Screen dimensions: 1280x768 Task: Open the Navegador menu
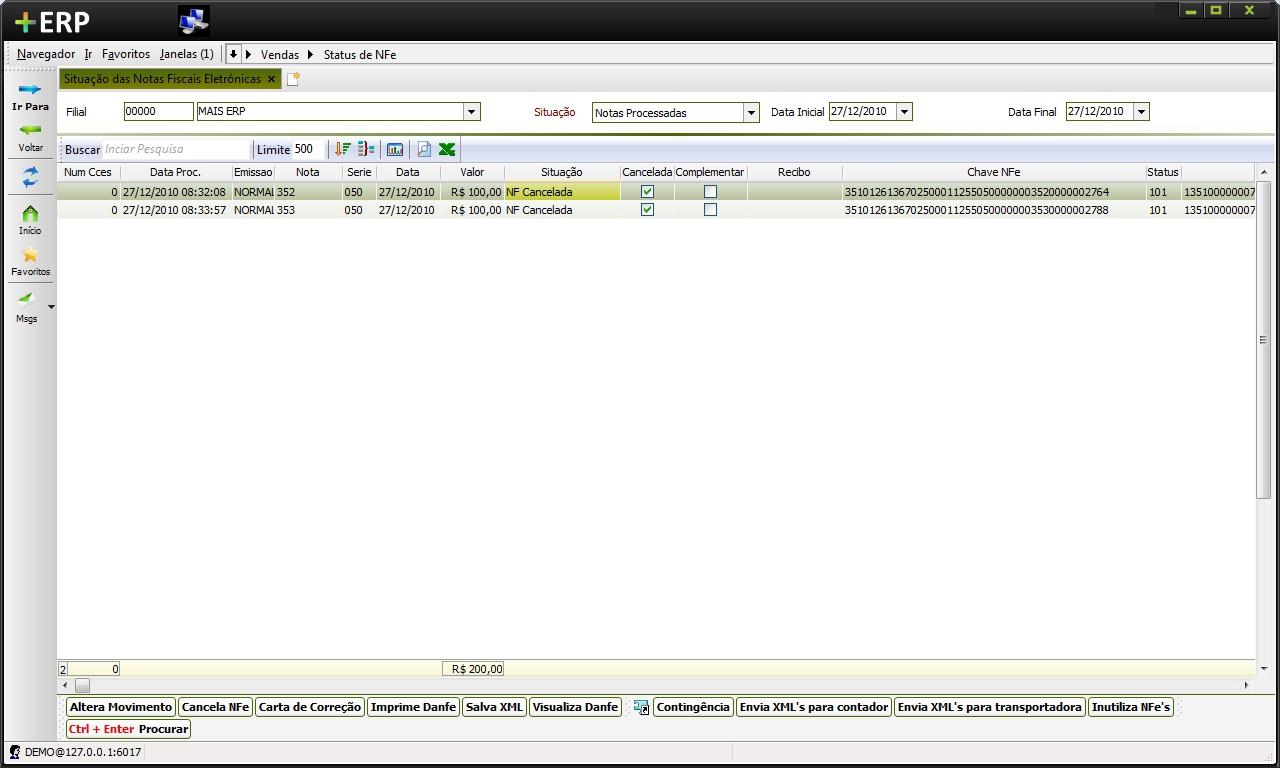pyautogui.click(x=46, y=54)
